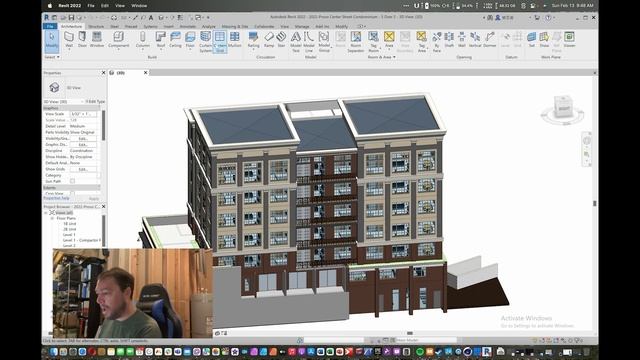This screenshot has height=360, width=640.
Task: Click Edit for Visibility/Graphics overrides
Action: point(83,138)
